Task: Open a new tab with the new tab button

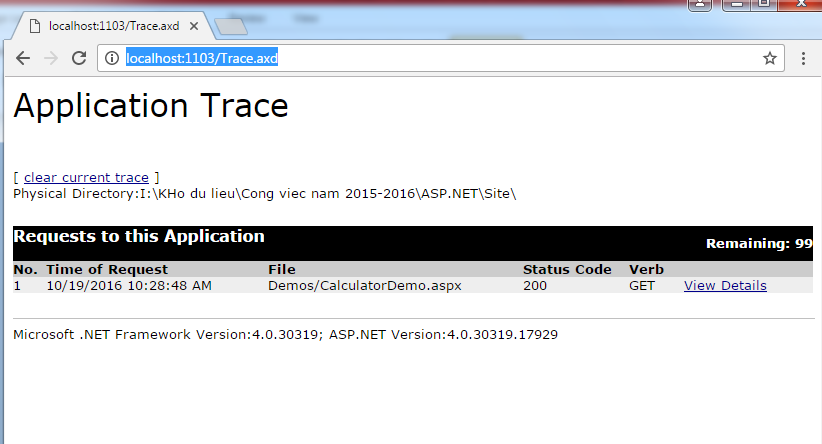Action: 230,26
